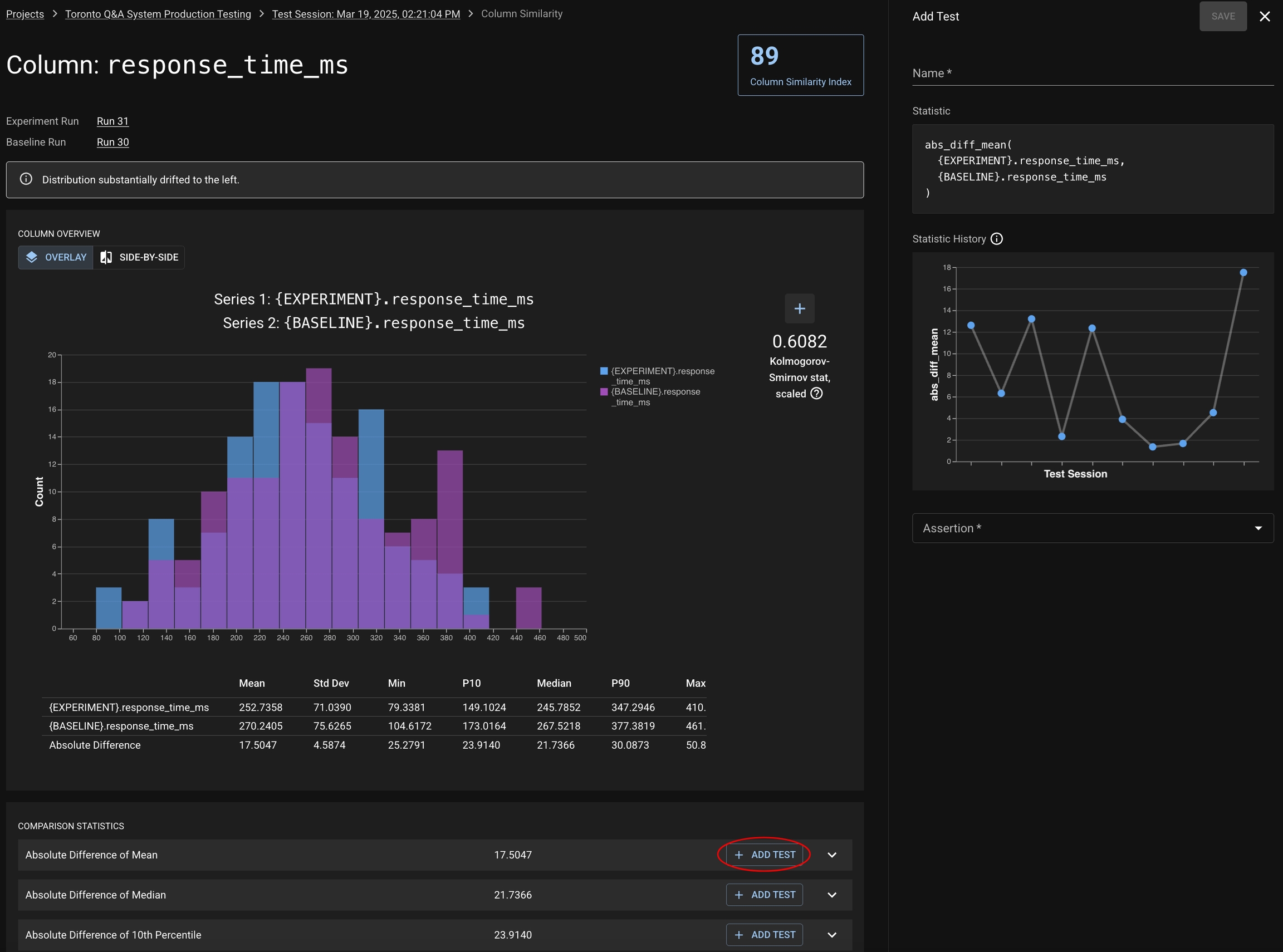The image size is (1283, 952).
Task: Click the help icon next to Kolmogorov-Smirnov scaled
Action: click(x=816, y=394)
